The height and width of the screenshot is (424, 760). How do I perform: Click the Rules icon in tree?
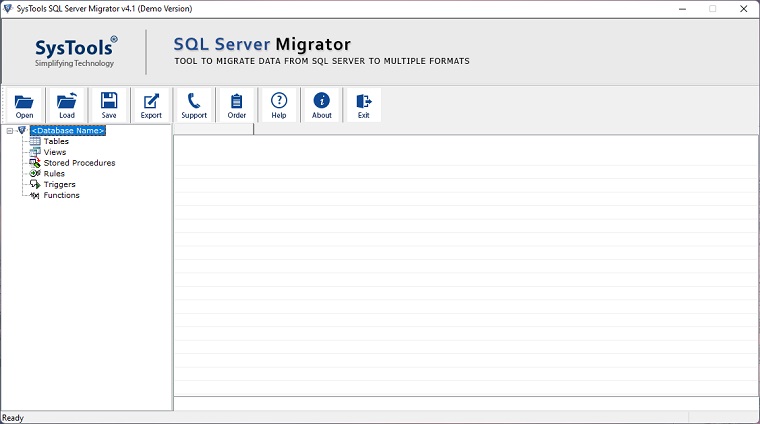(x=35, y=173)
